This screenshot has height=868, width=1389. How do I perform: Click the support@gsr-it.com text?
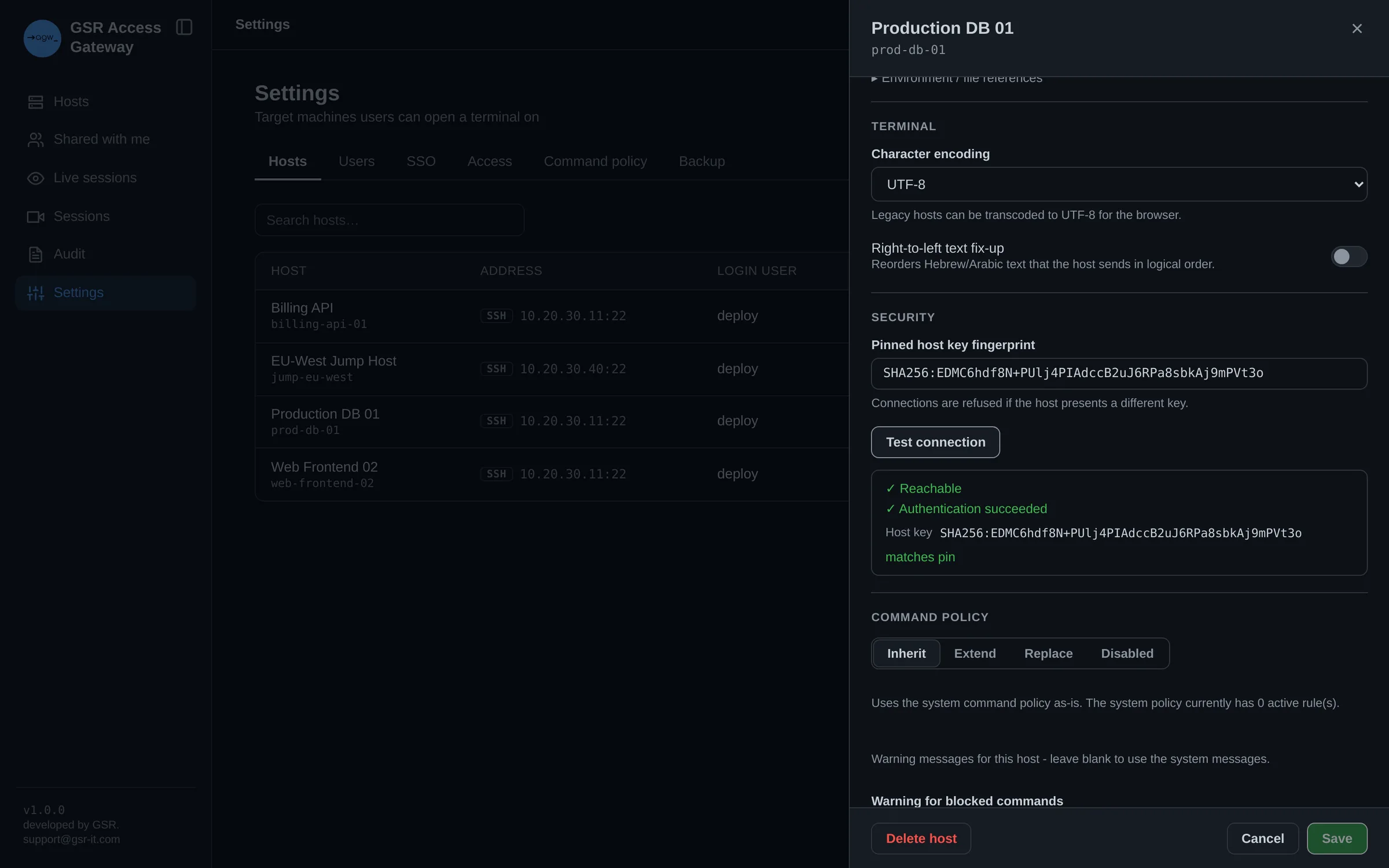72,839
